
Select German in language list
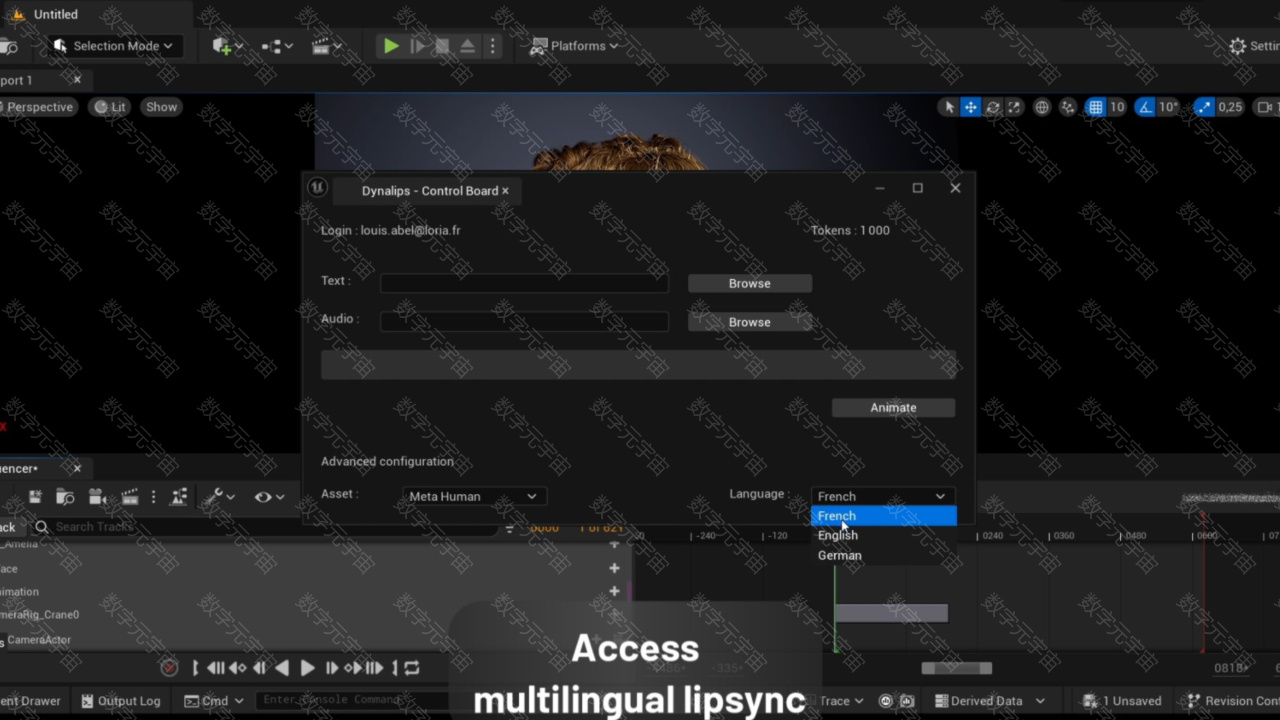[x=883, y=555]
